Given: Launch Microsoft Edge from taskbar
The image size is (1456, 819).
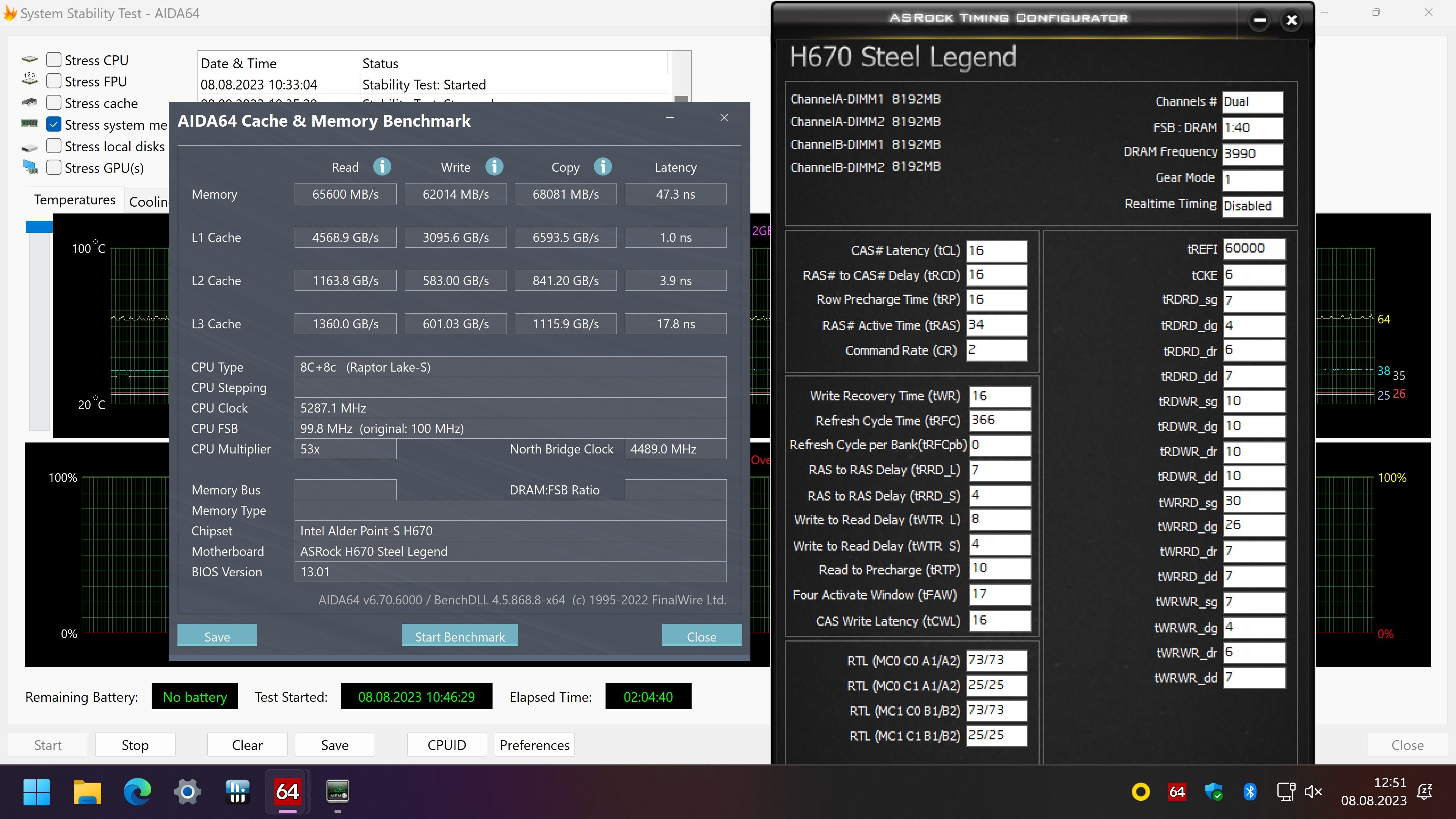Looking at the screenshot, I should (137, 791).
